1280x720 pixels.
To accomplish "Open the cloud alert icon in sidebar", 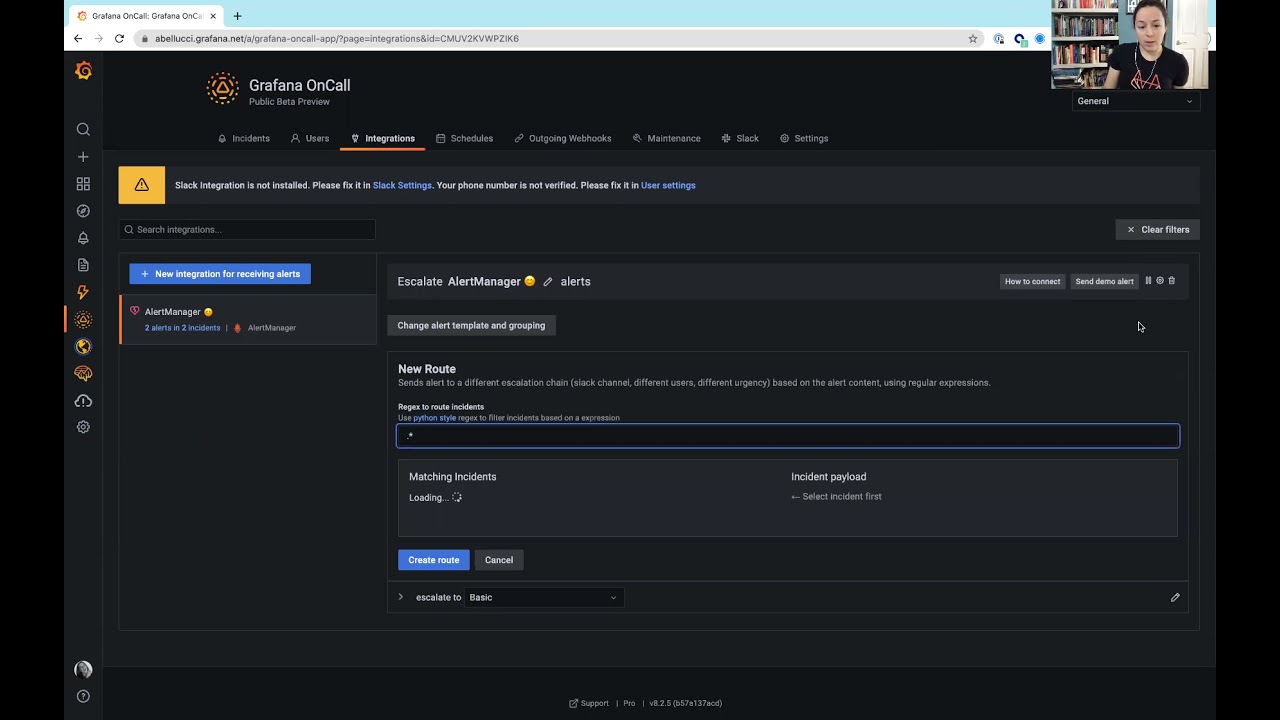I will 83,401.
